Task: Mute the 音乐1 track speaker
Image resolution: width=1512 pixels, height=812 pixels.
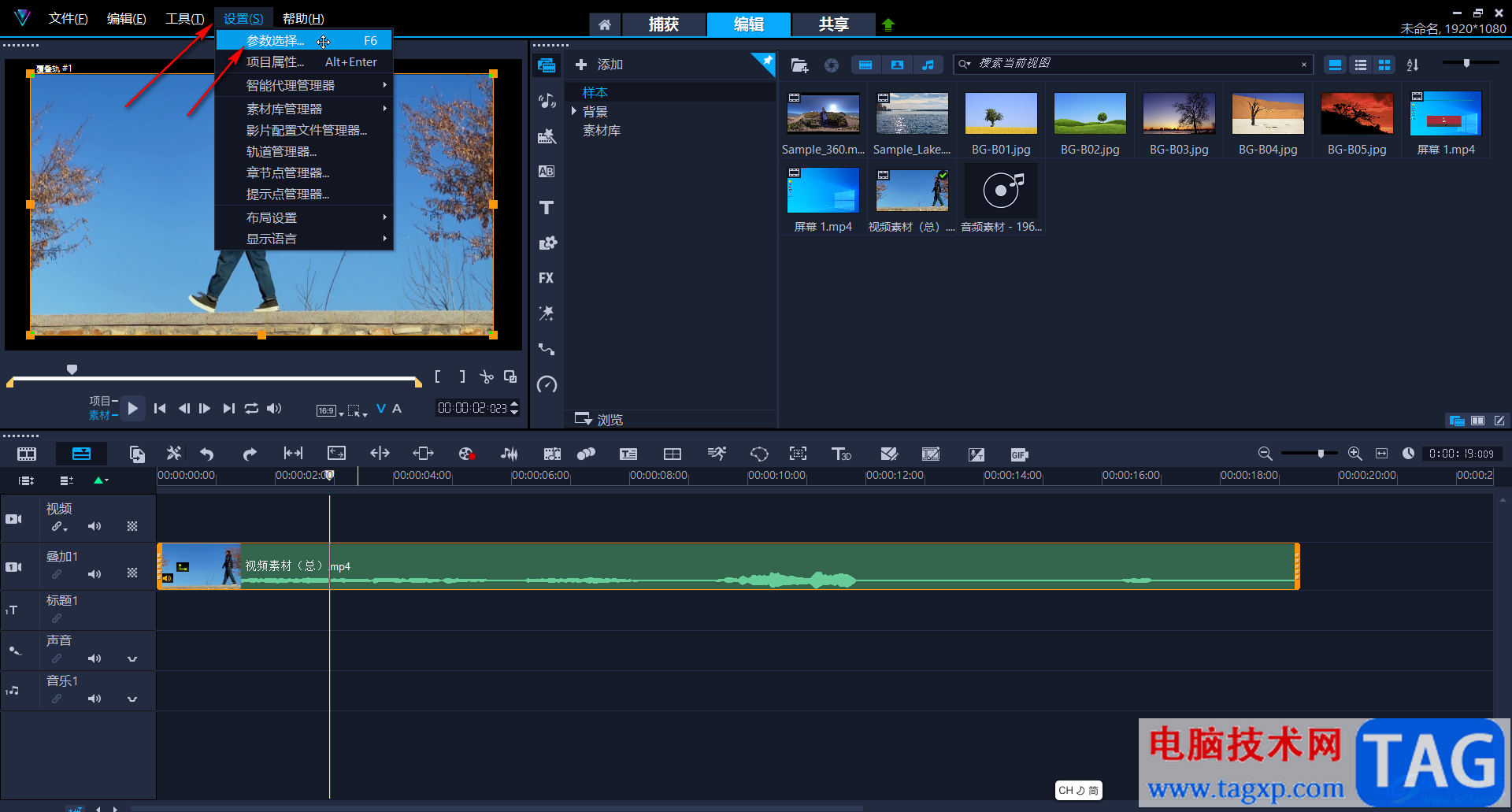Action: [x=94, y=699]
